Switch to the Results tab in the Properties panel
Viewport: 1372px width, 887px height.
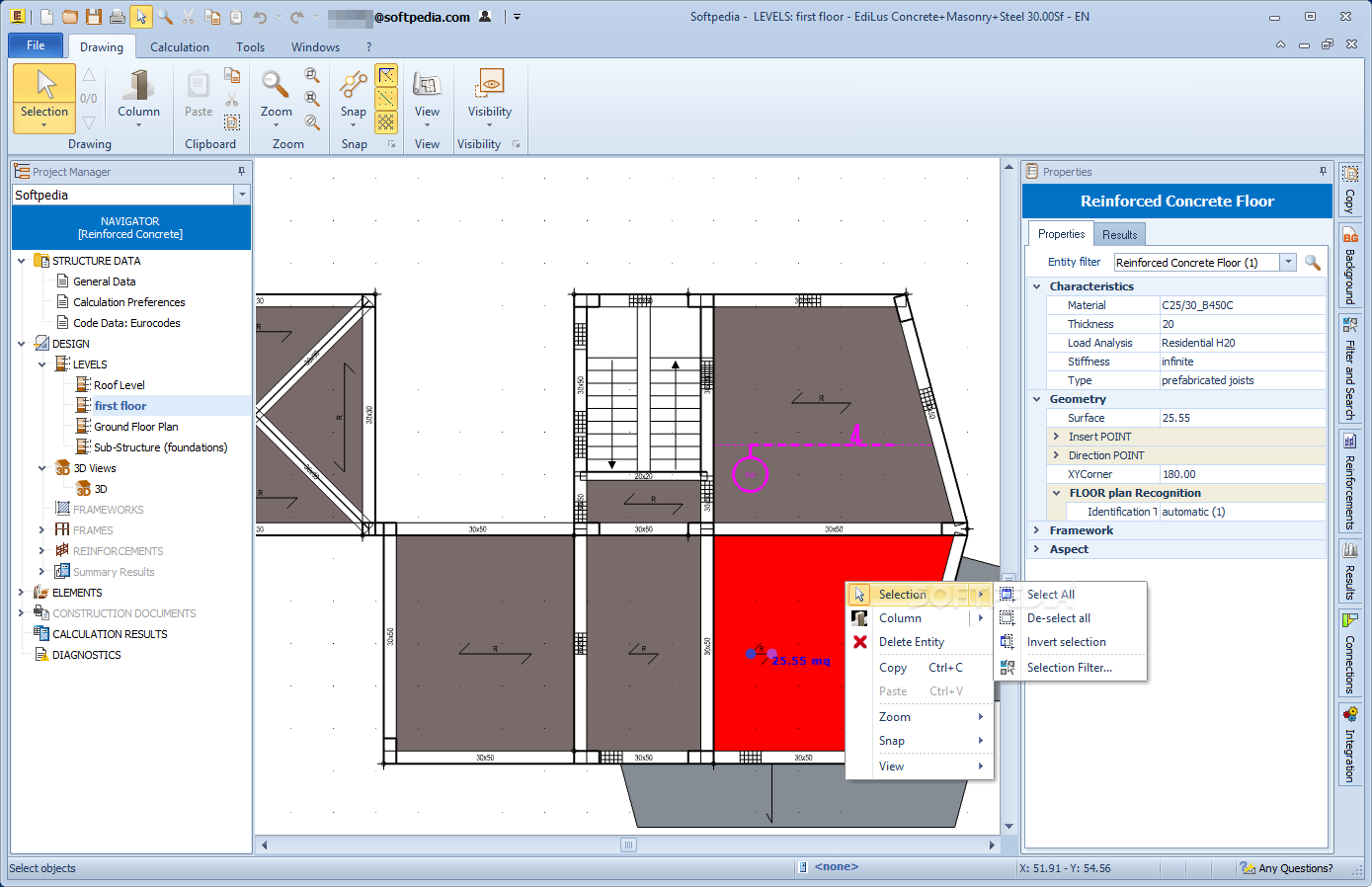pyautogui.click(x=1119, y=234)
